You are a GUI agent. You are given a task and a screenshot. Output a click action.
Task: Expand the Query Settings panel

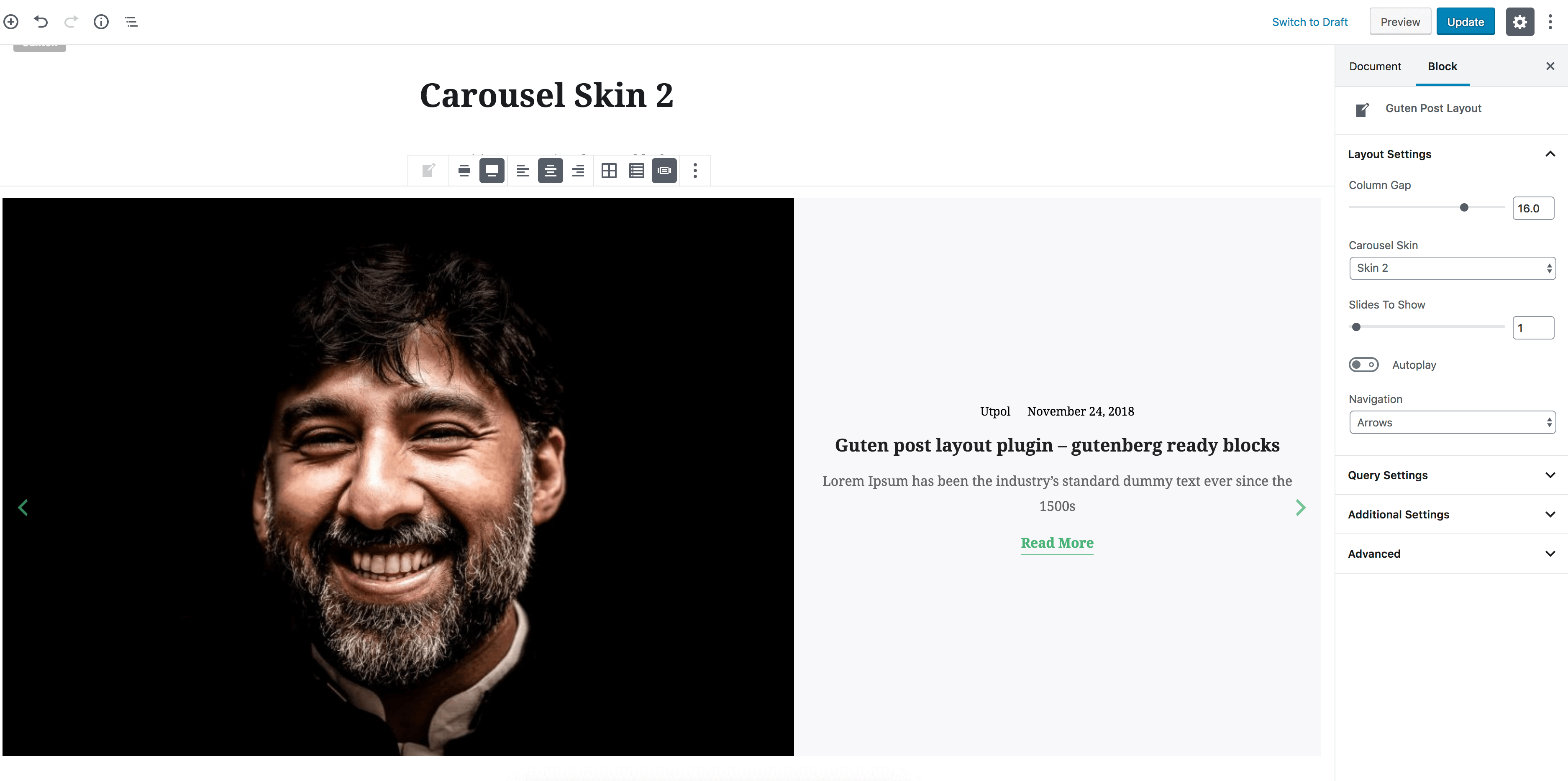click(x=1451, y=475)
